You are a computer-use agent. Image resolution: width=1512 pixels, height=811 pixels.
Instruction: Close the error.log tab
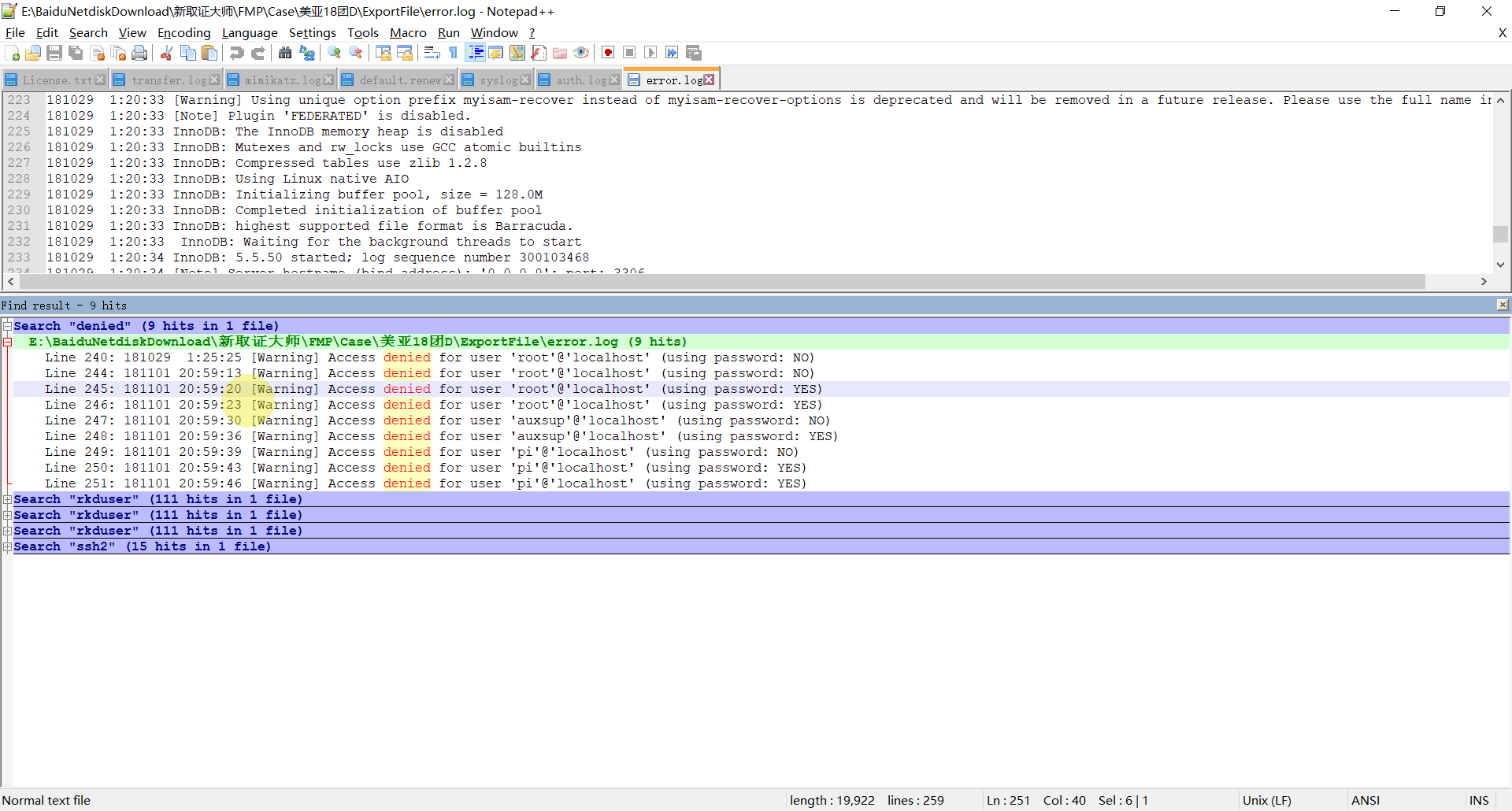coord(709,80)
